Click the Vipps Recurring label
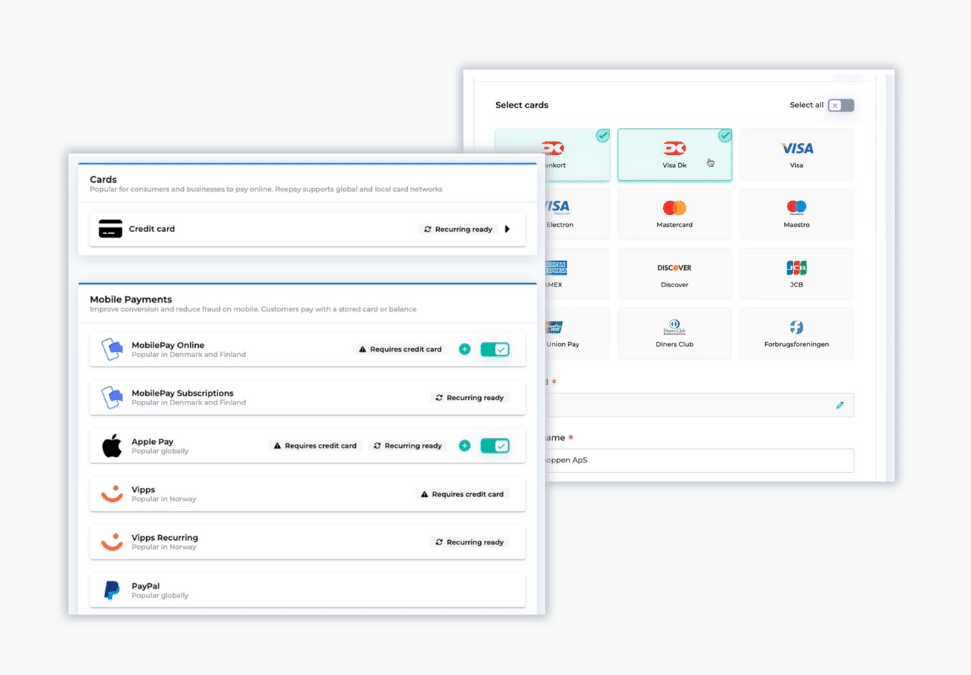971x675 pixels. click(x=165, y=538)
